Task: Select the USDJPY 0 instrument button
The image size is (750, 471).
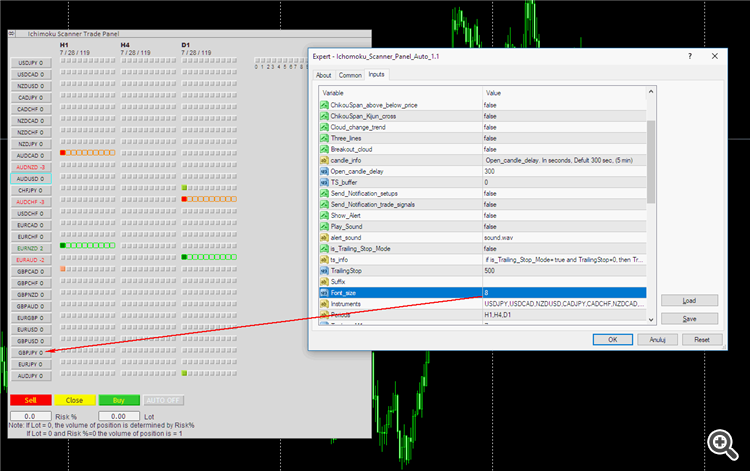Action: click(31, 63)
